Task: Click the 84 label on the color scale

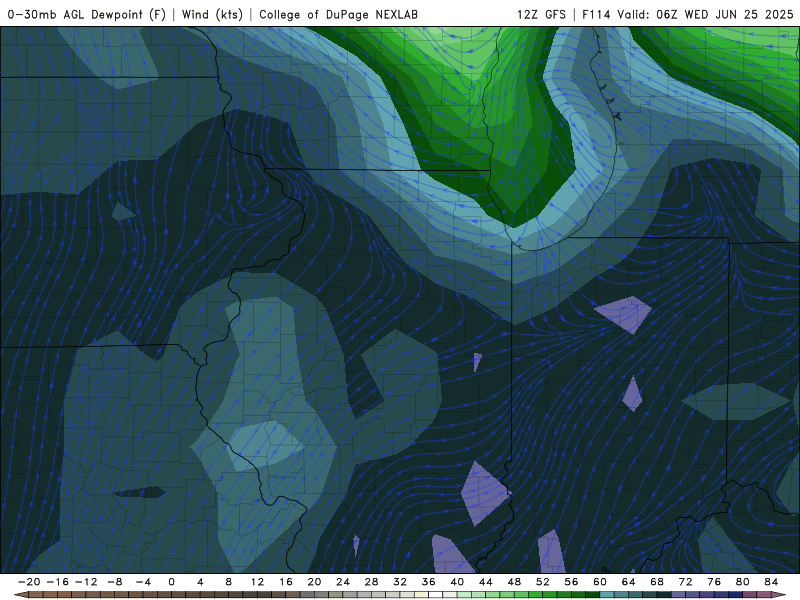Action: tap(771, 582)
